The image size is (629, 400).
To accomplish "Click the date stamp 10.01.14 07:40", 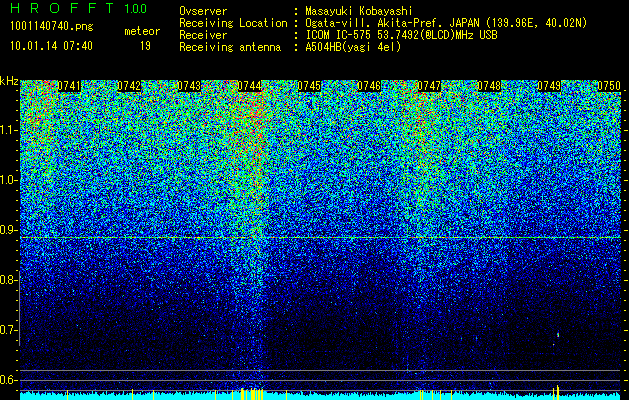I will coord(51,46).
